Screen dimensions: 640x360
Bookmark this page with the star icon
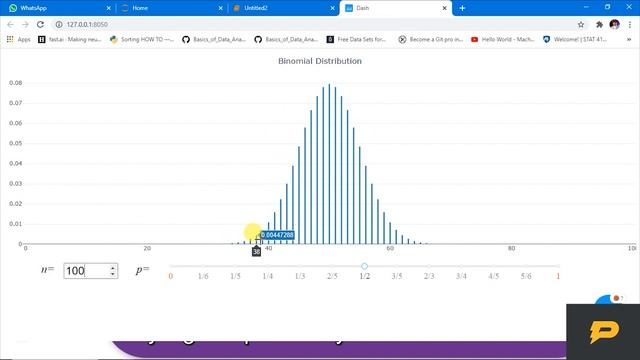coord(581,24)
